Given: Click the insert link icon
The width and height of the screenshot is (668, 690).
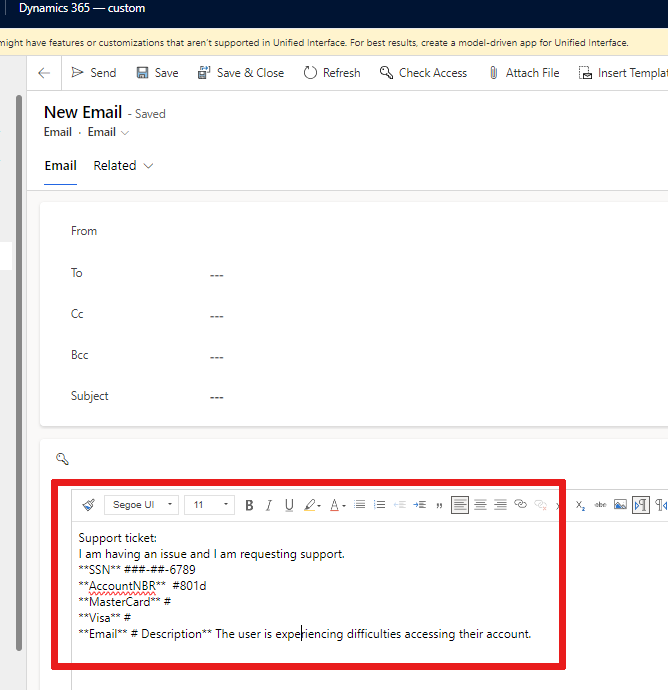Looking at the screenshot, I should pyautogui.click(x=520, y=504).
